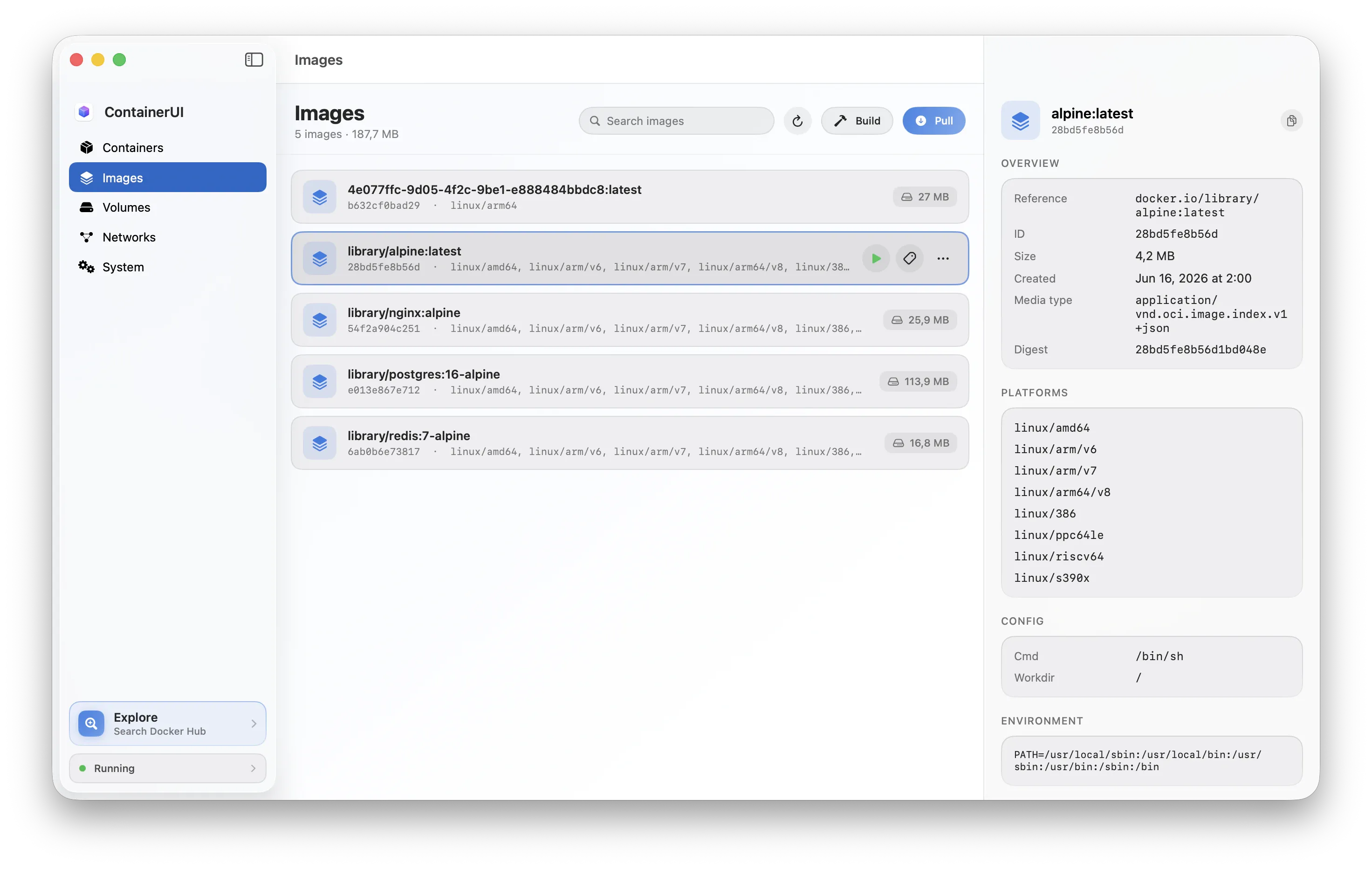1372x869 pixels.
Task: Click the layers icon of nginx:alpine
Action: coord(320,320)
